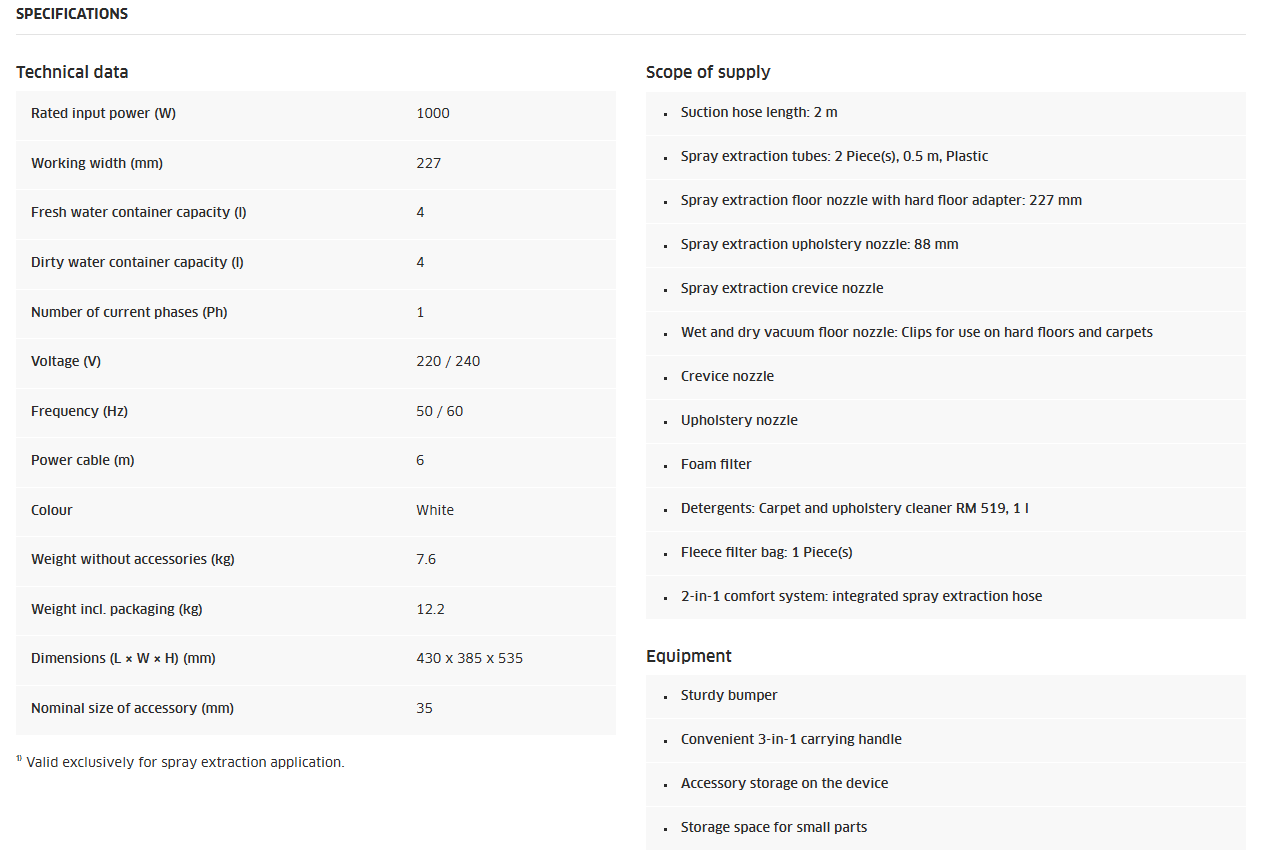Select the Power cable row label
The width and height of the screenshot is (1261, 861).
pos(82,460)
